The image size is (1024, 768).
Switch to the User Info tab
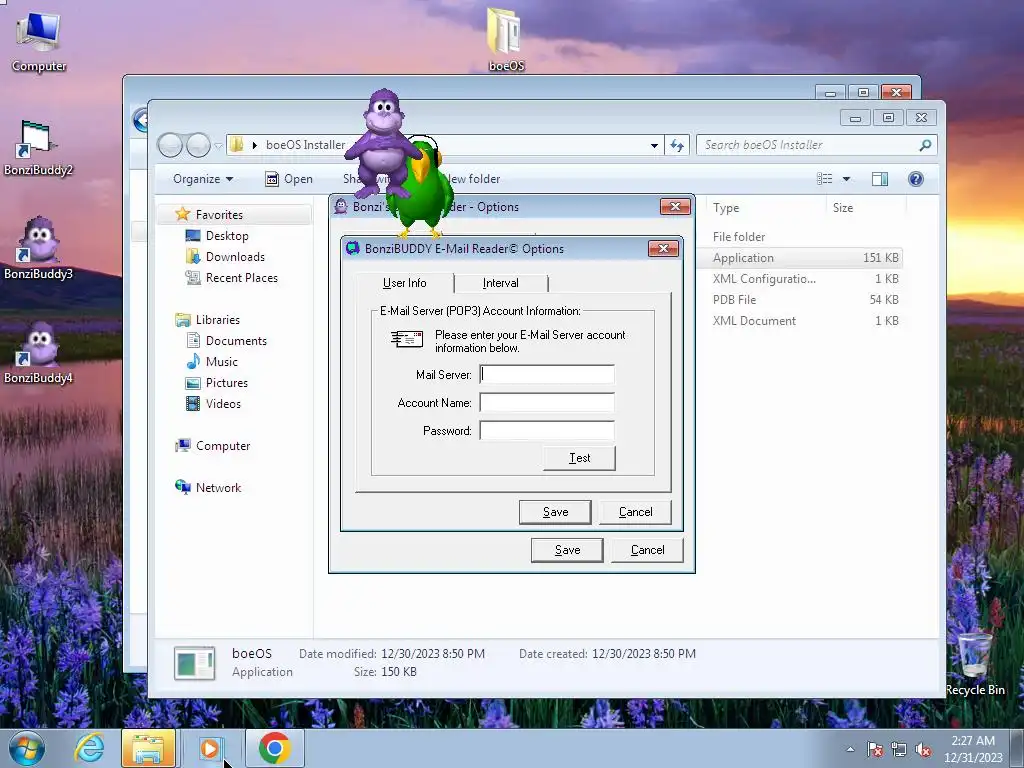coord(404,283)
